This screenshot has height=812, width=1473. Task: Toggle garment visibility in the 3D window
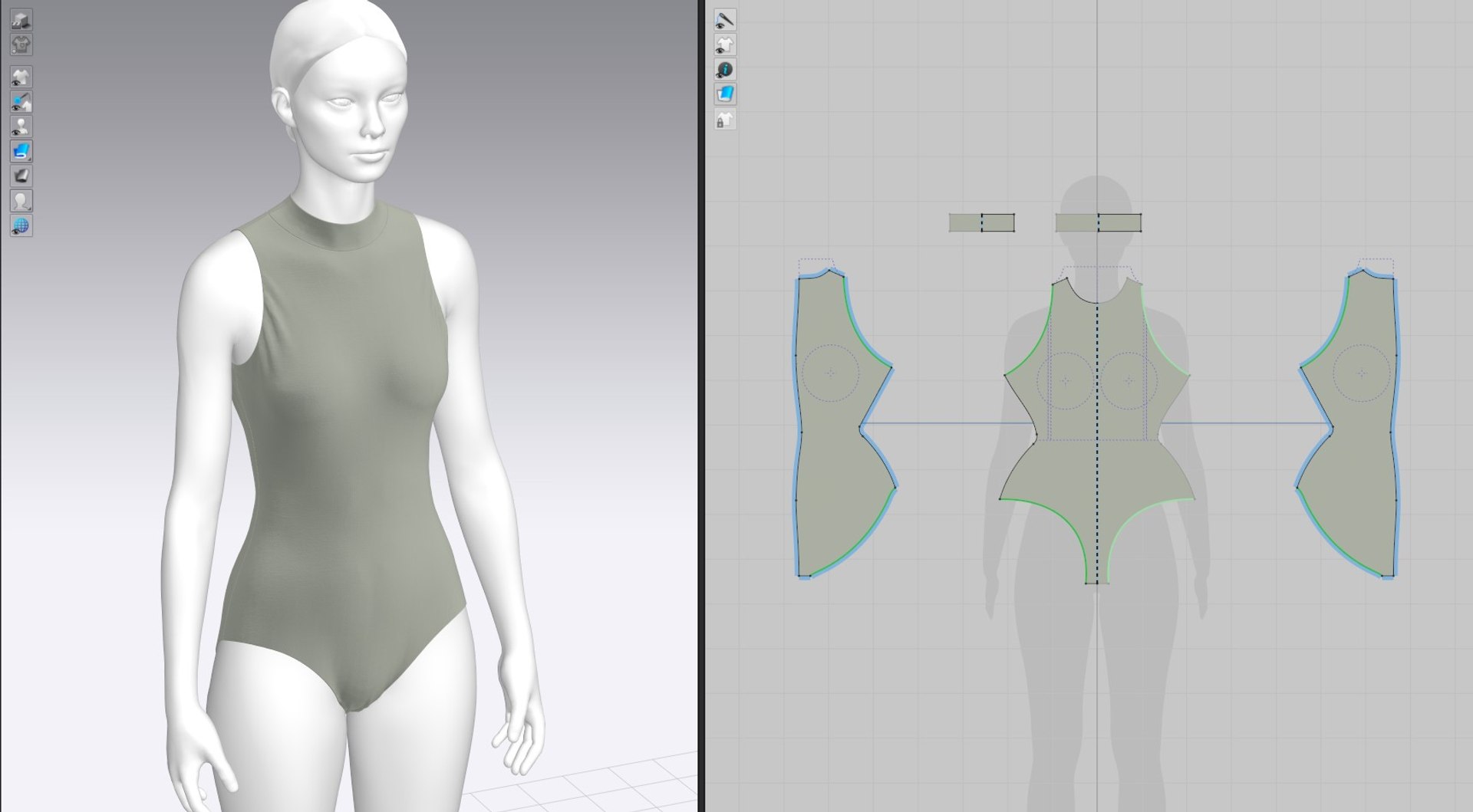[21, 77]
